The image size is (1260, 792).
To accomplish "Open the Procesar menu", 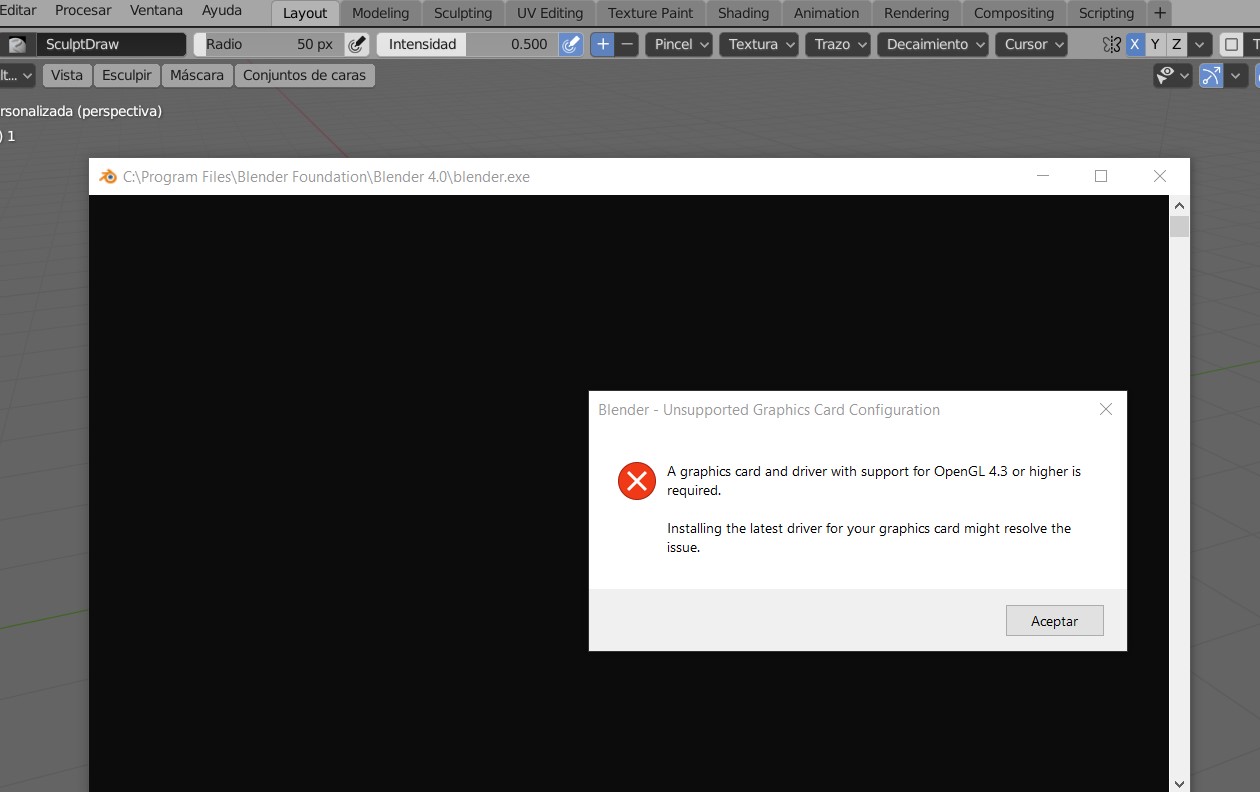I will 83,11.
